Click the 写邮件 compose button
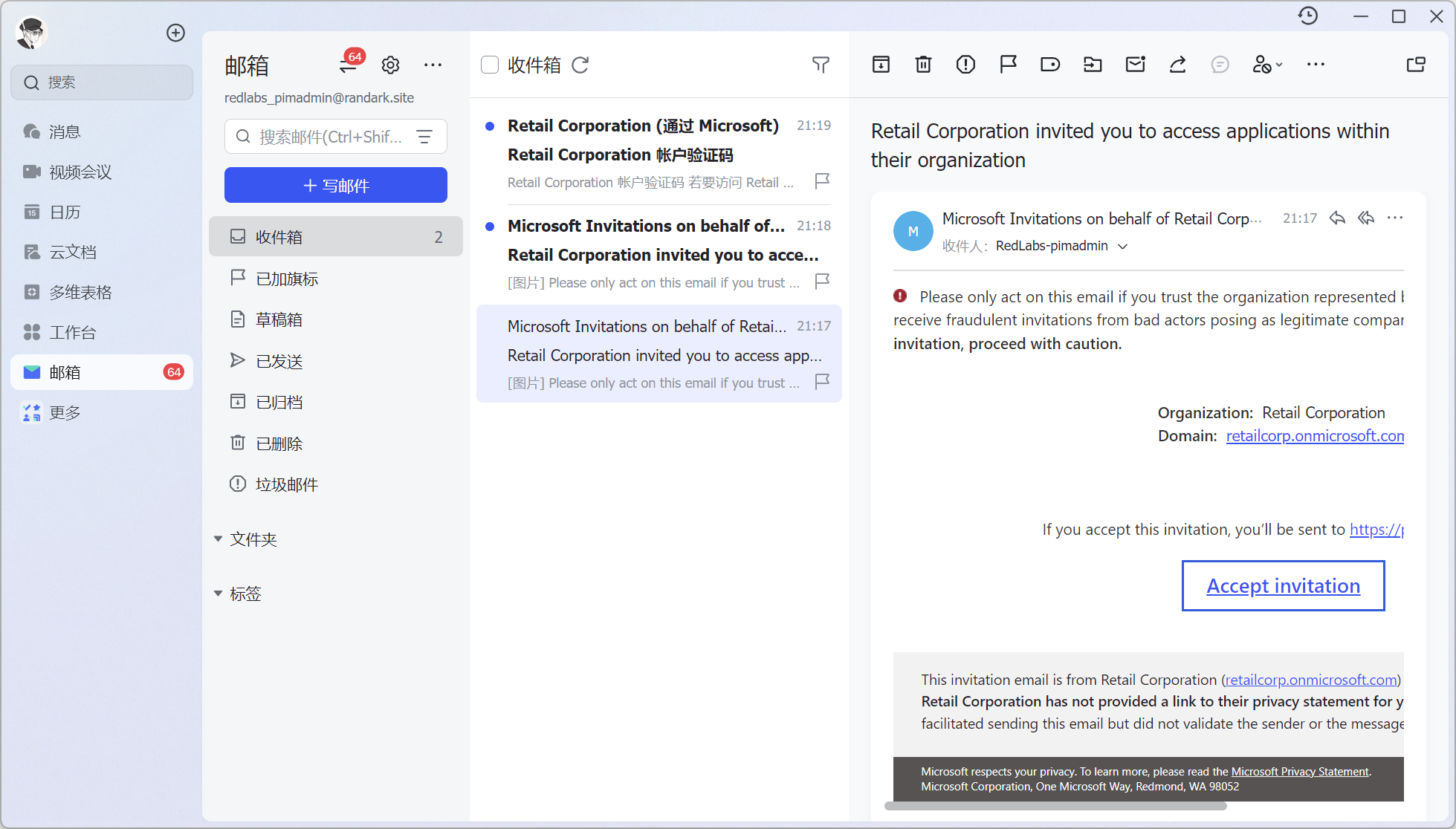The image size is (1456, 829). [336, 185]
